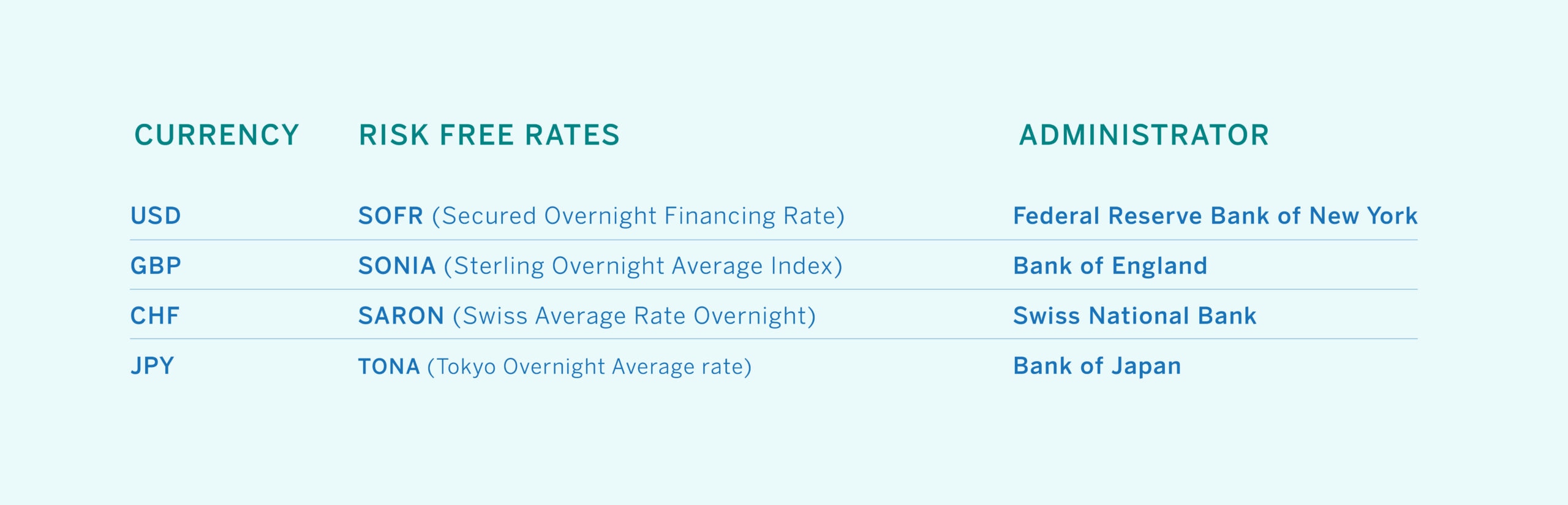Select the JPY currency cell
The width and height of the screenshot is (1568, 505).
pyautogui.click(x=153, y=366)
